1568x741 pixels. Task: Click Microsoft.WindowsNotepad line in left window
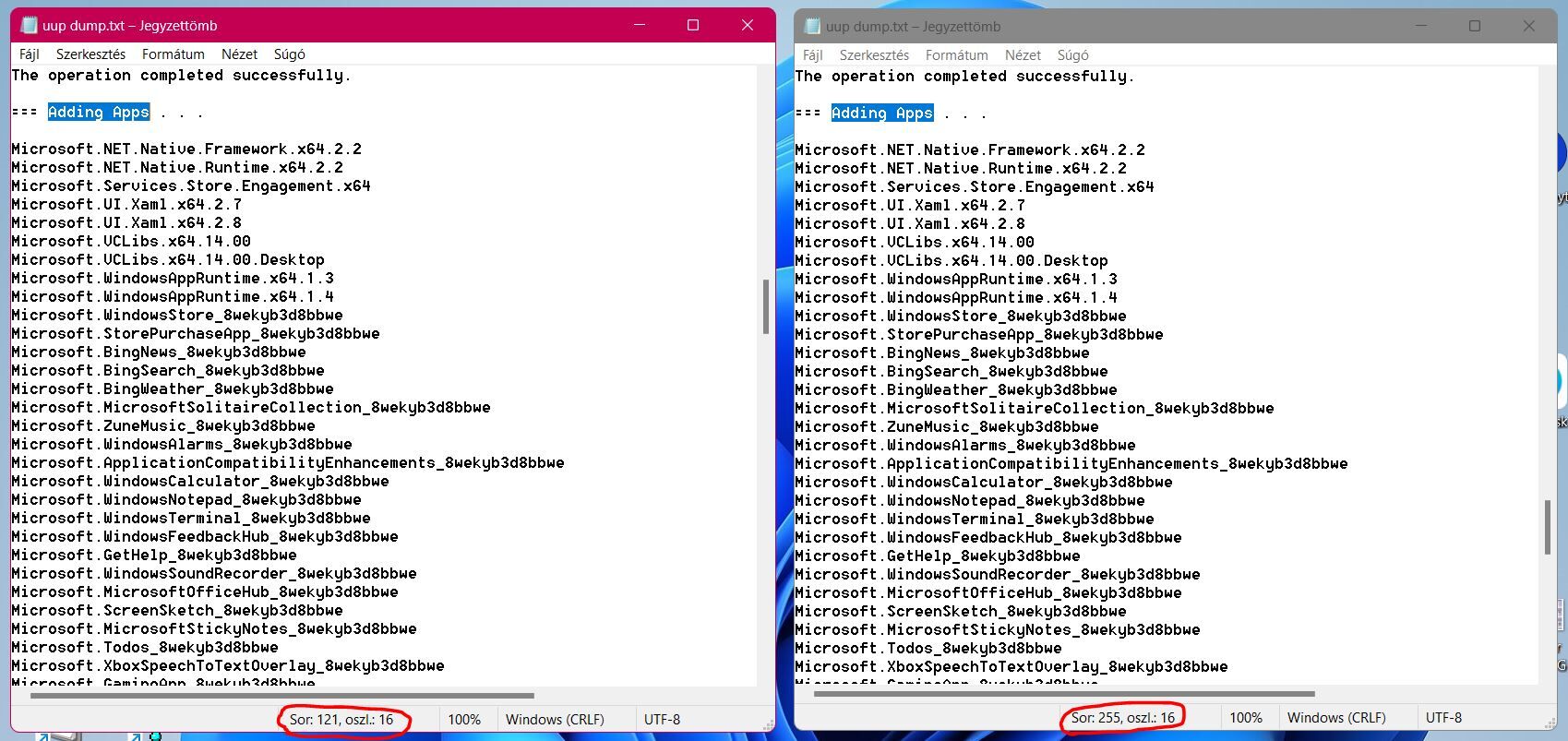coord(186,499)
